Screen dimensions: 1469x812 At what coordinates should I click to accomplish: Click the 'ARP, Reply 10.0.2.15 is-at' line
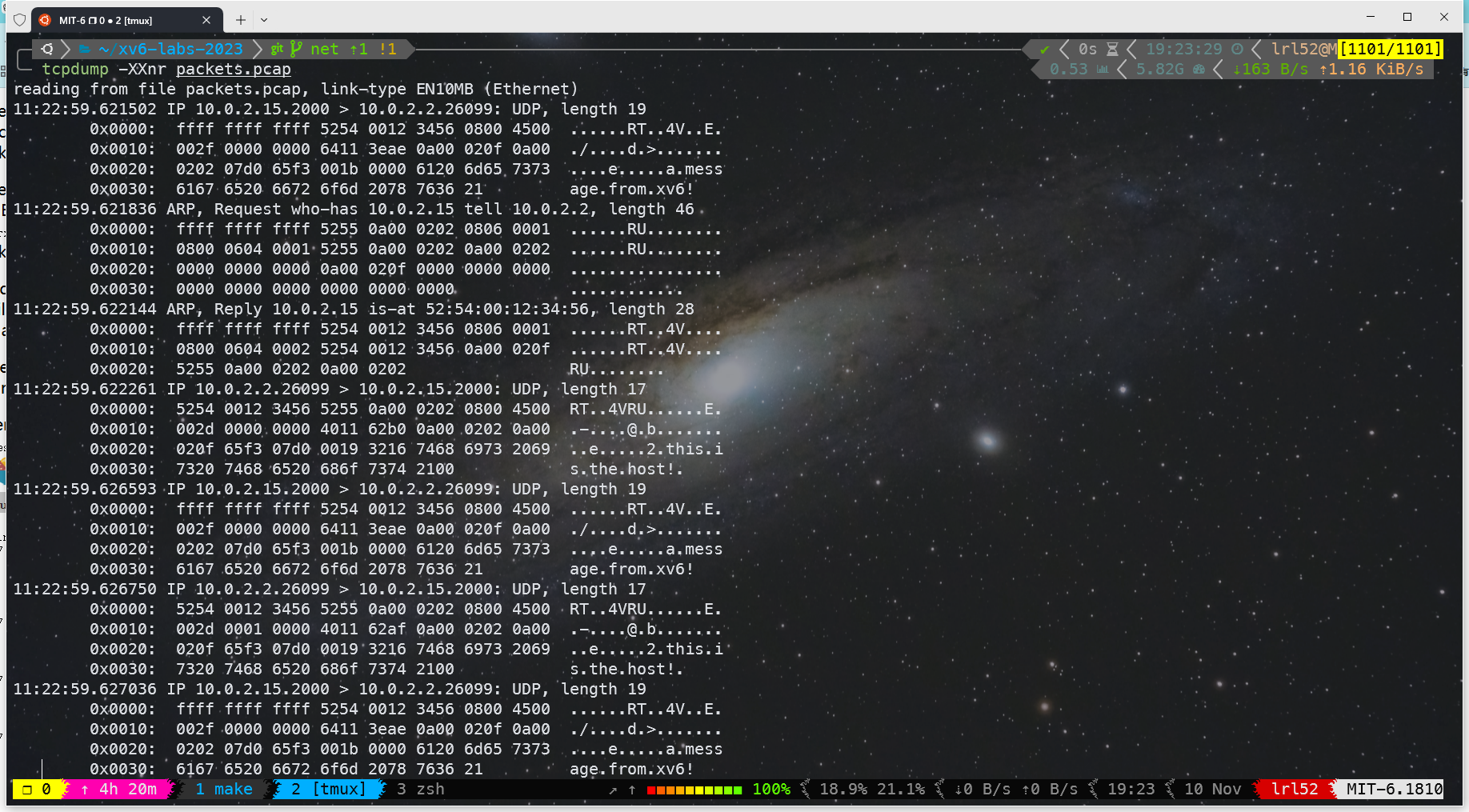tap(354, 309)
